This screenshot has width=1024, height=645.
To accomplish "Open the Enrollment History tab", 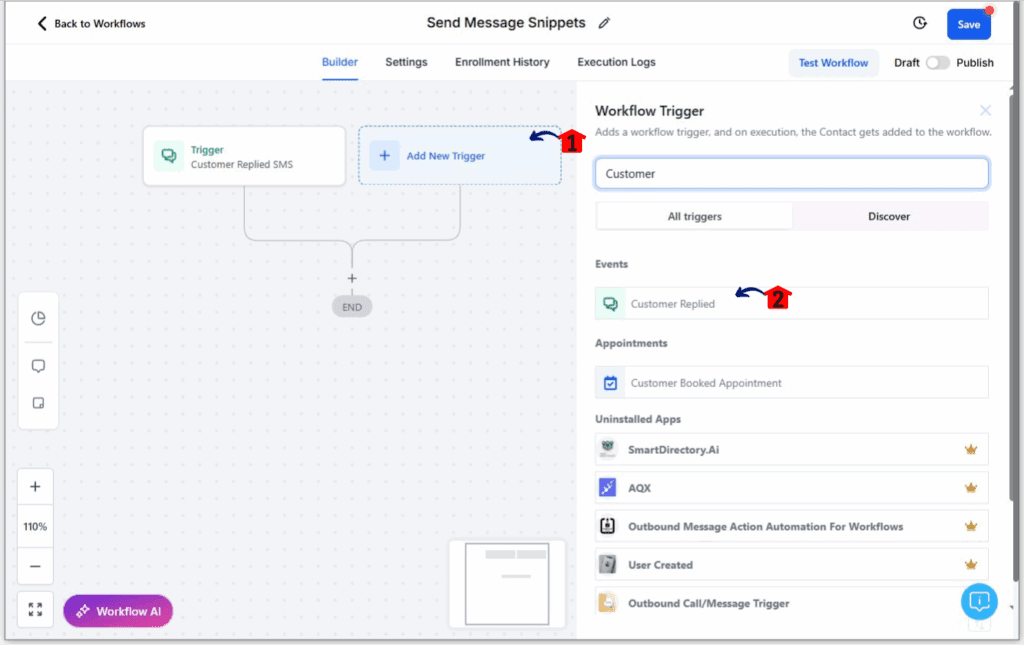I will point(502,62).
